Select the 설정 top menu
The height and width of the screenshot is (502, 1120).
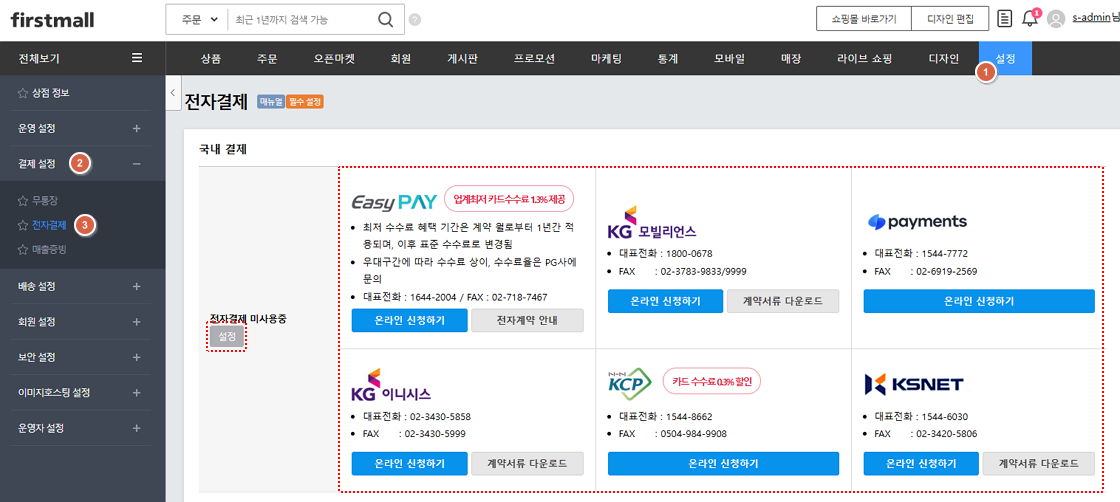tap(1005, 59)
